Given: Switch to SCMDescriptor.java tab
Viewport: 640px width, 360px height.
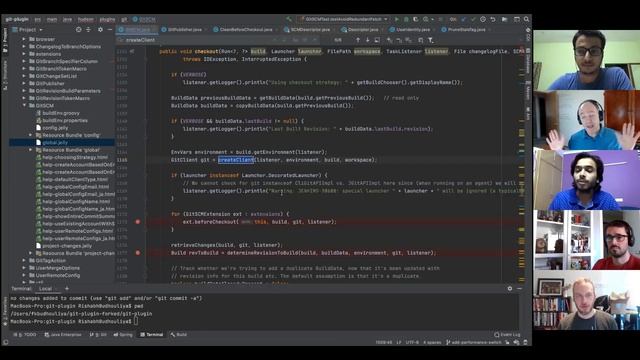Looking at the screenshot, I should pyautogui.click(x=310, y=30).
